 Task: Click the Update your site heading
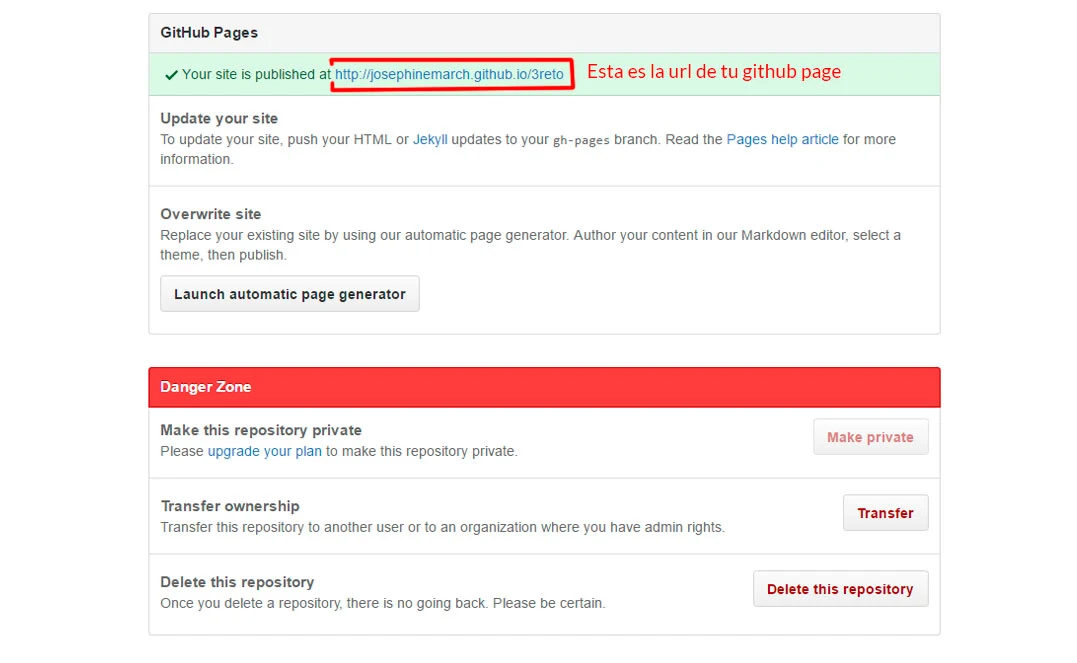219,118
